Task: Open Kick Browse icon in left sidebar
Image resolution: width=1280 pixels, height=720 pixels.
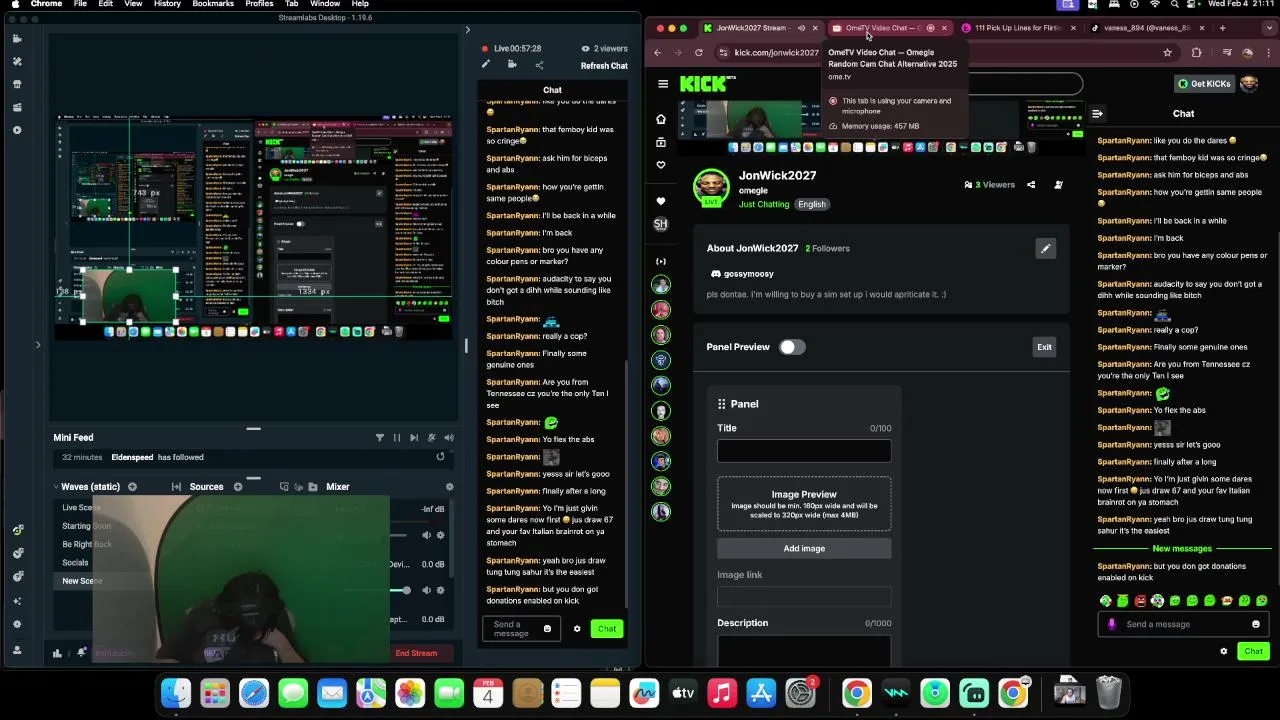Action: 660,142
